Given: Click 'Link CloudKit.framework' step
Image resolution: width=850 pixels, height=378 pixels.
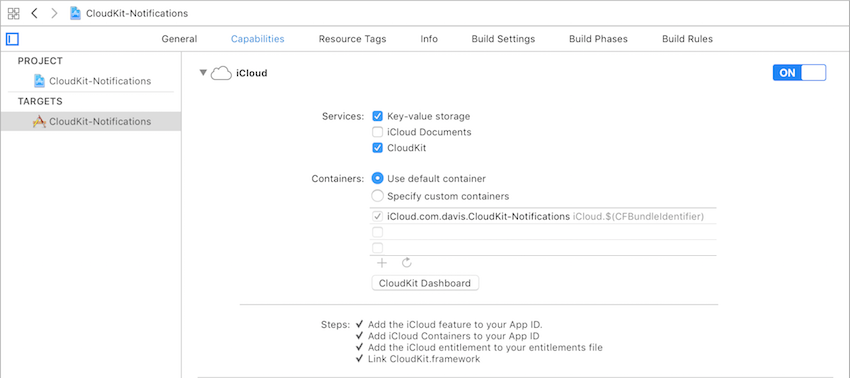Looking at the screenshot, I should click(x=424, y=358).
